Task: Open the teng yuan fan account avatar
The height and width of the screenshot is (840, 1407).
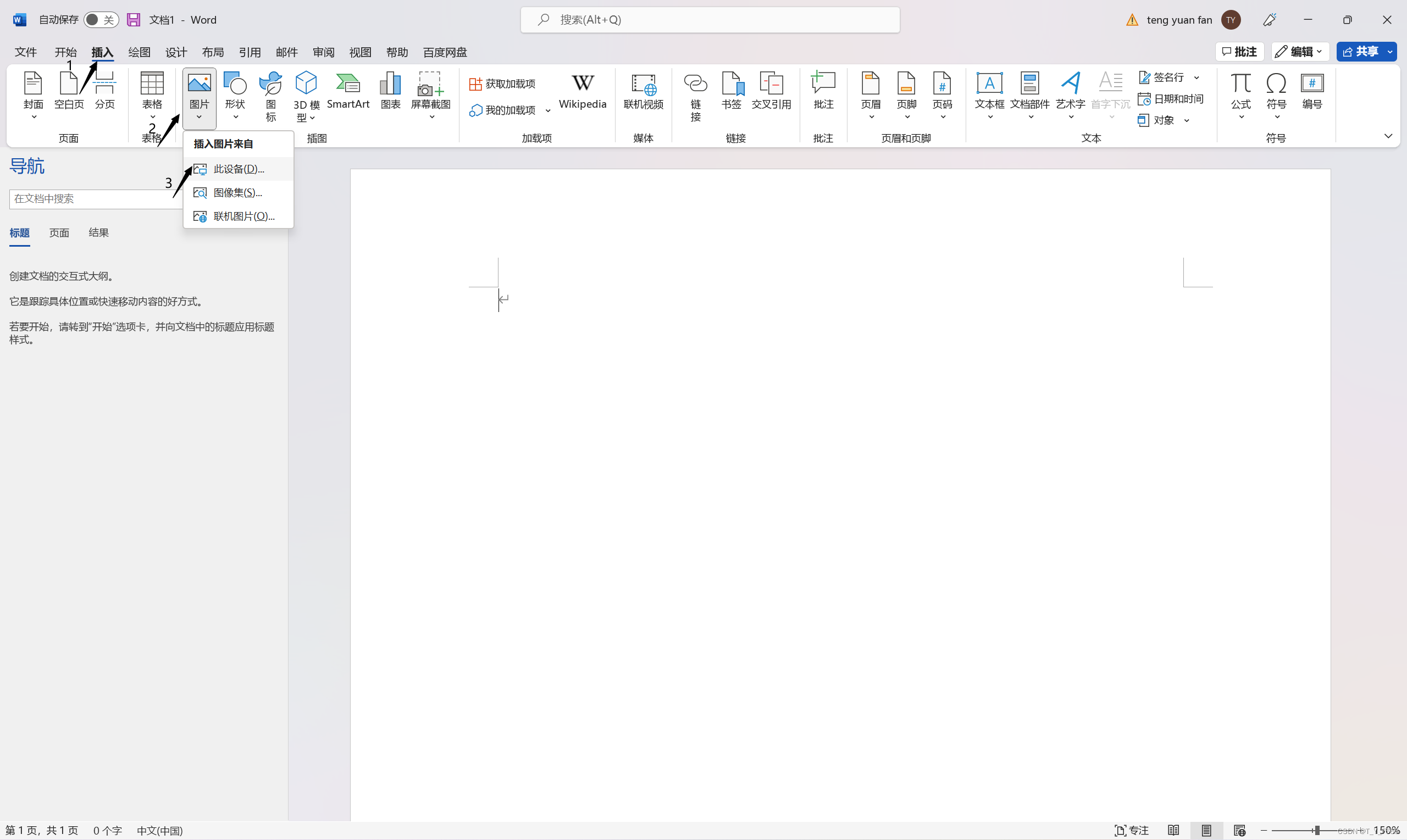Action: pyautogui.click(x=1231, y=20)
